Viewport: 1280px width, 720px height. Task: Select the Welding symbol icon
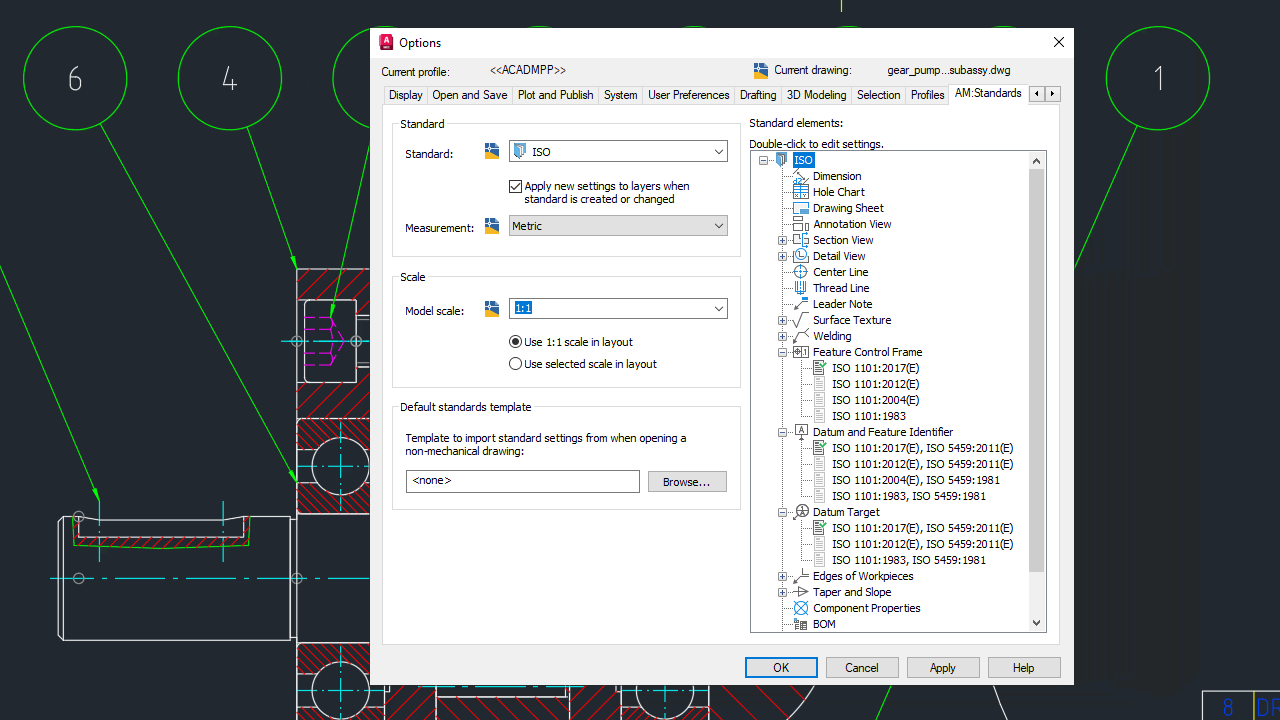point(800,336)
